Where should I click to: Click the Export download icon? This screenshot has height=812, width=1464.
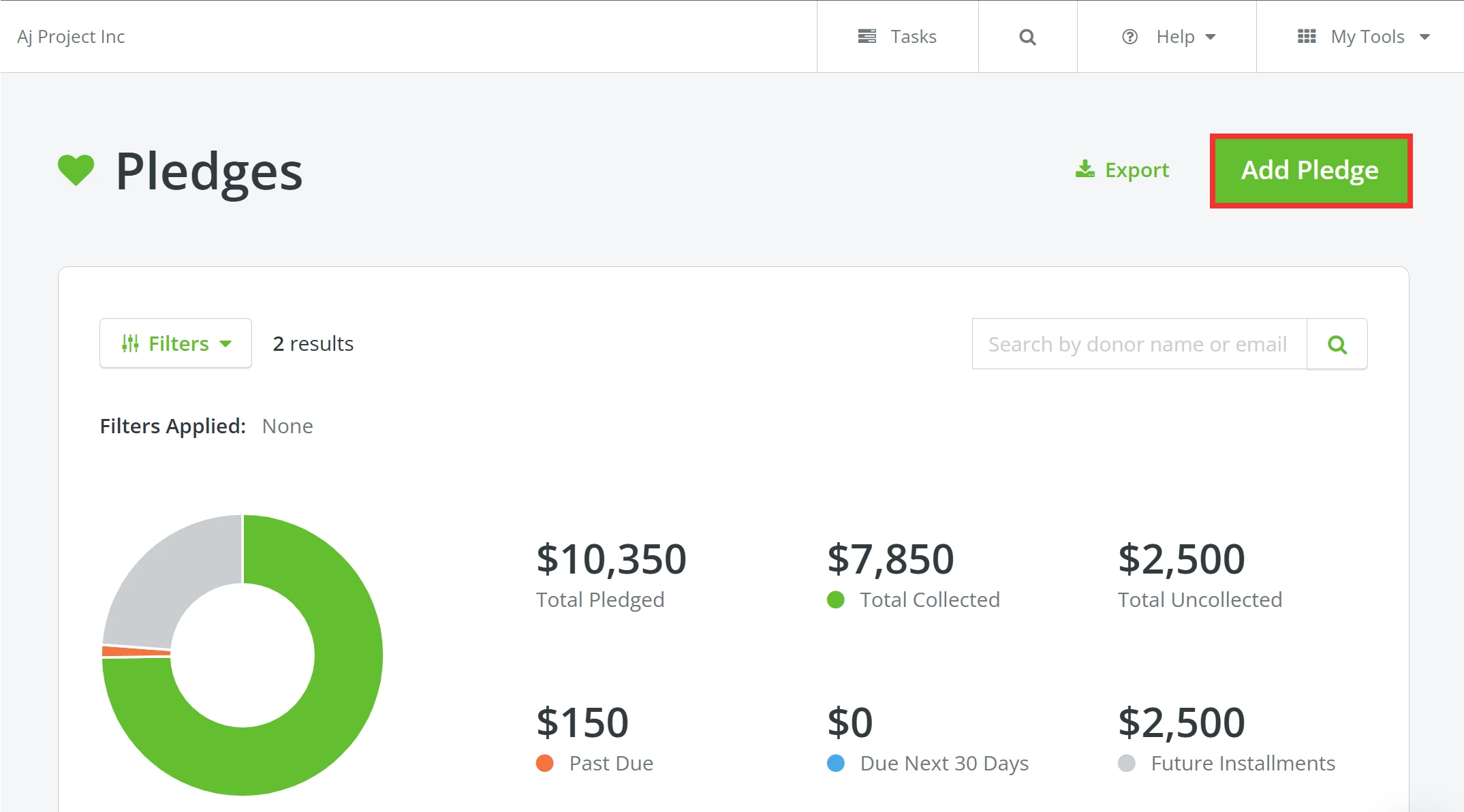(1085, 170)
